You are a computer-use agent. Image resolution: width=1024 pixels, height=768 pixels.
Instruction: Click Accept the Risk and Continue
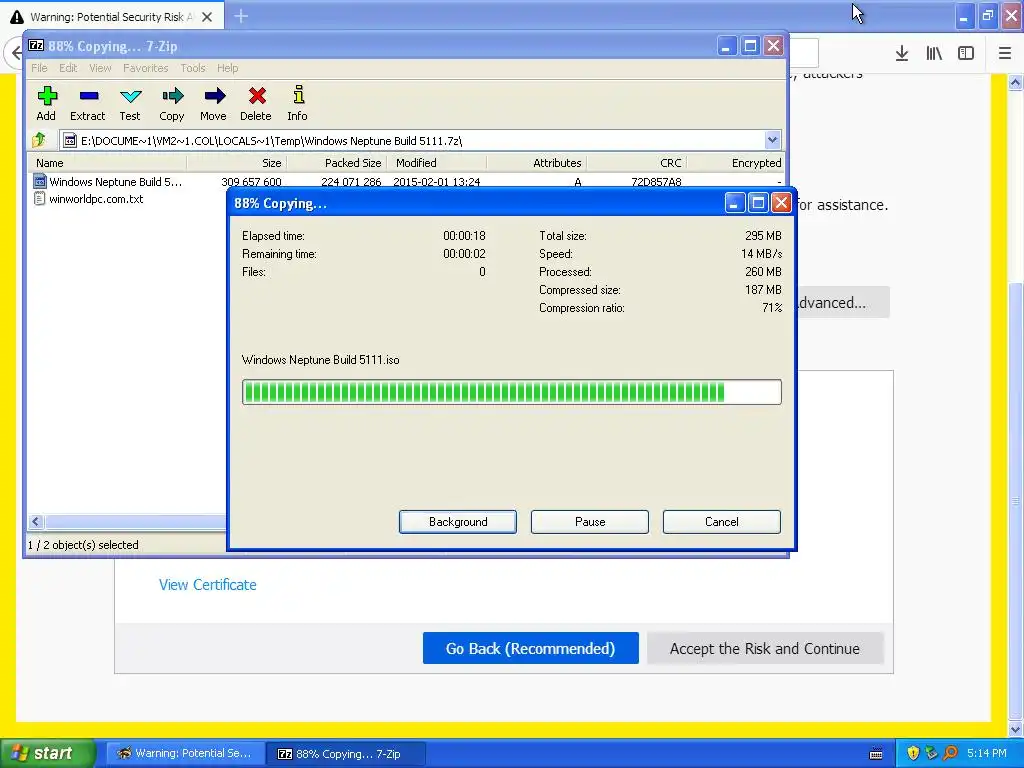pos(765,648)
